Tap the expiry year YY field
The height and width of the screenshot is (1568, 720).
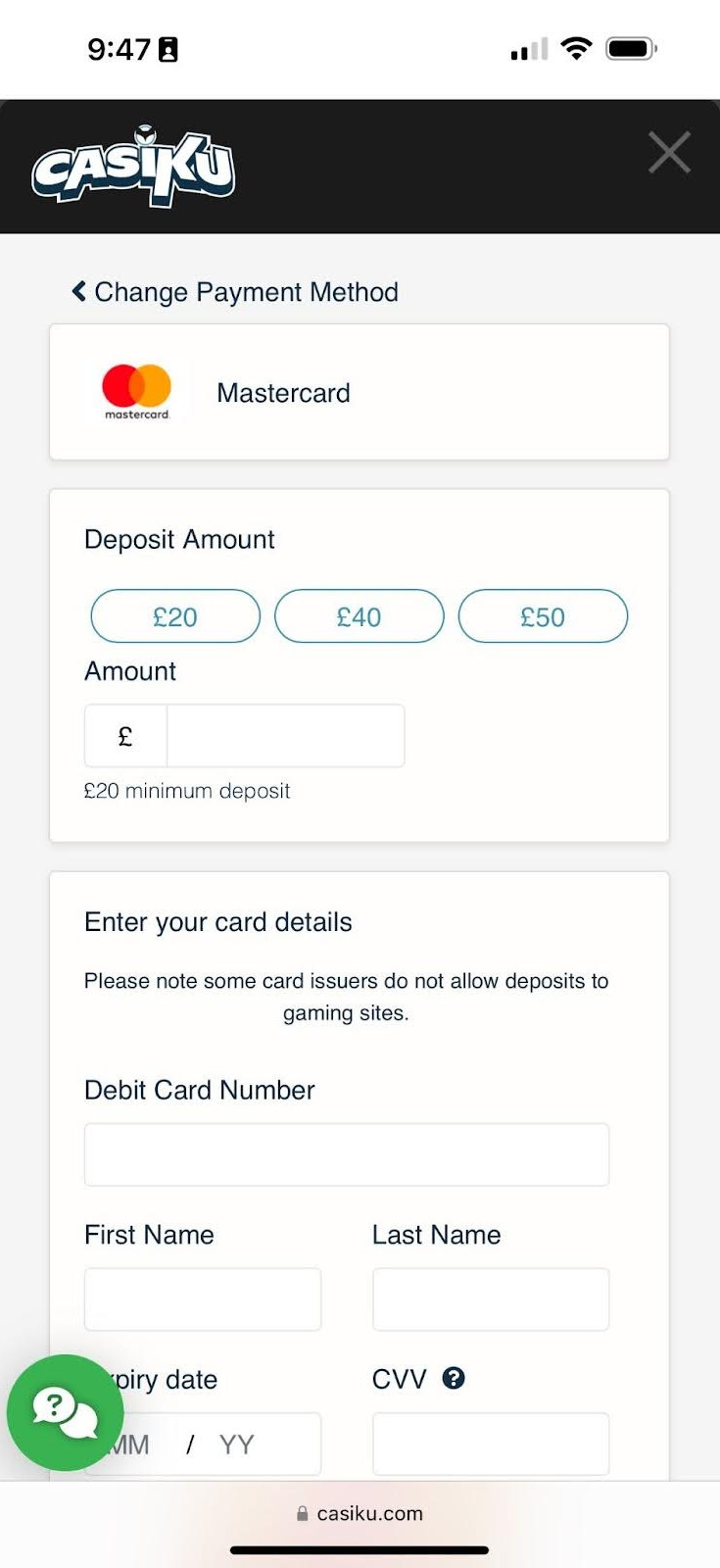coord(238,1445)
